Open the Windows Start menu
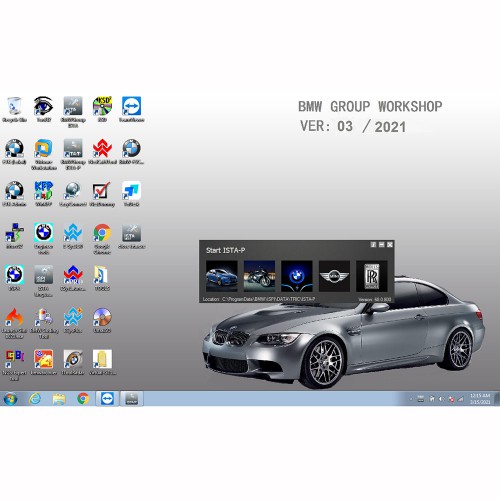 pos(10,399)
